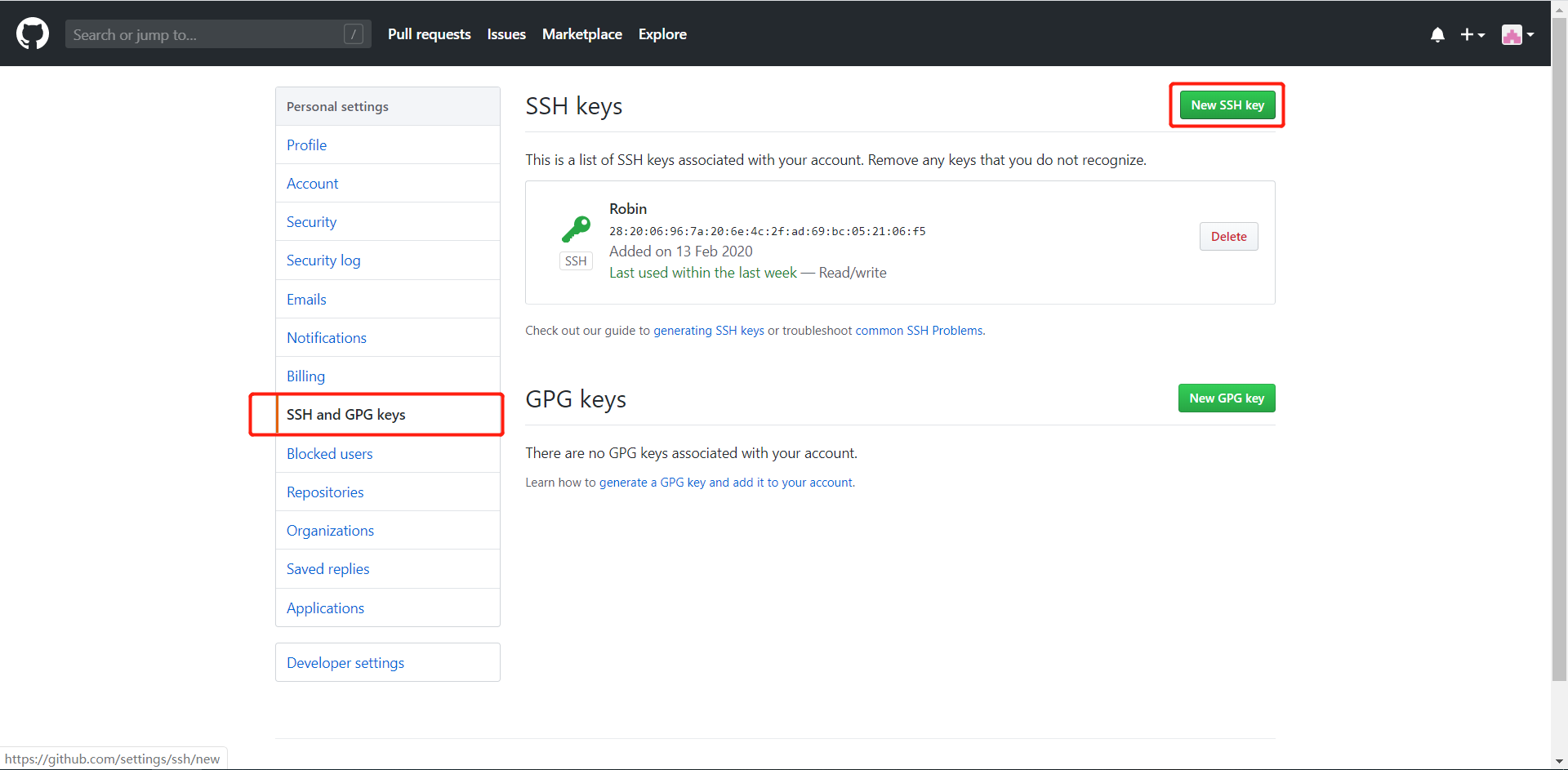This screenshot has width=1568, height=770.
Task: Click the green SSH key icon for Robin
Action: click(x=576, y=229)
